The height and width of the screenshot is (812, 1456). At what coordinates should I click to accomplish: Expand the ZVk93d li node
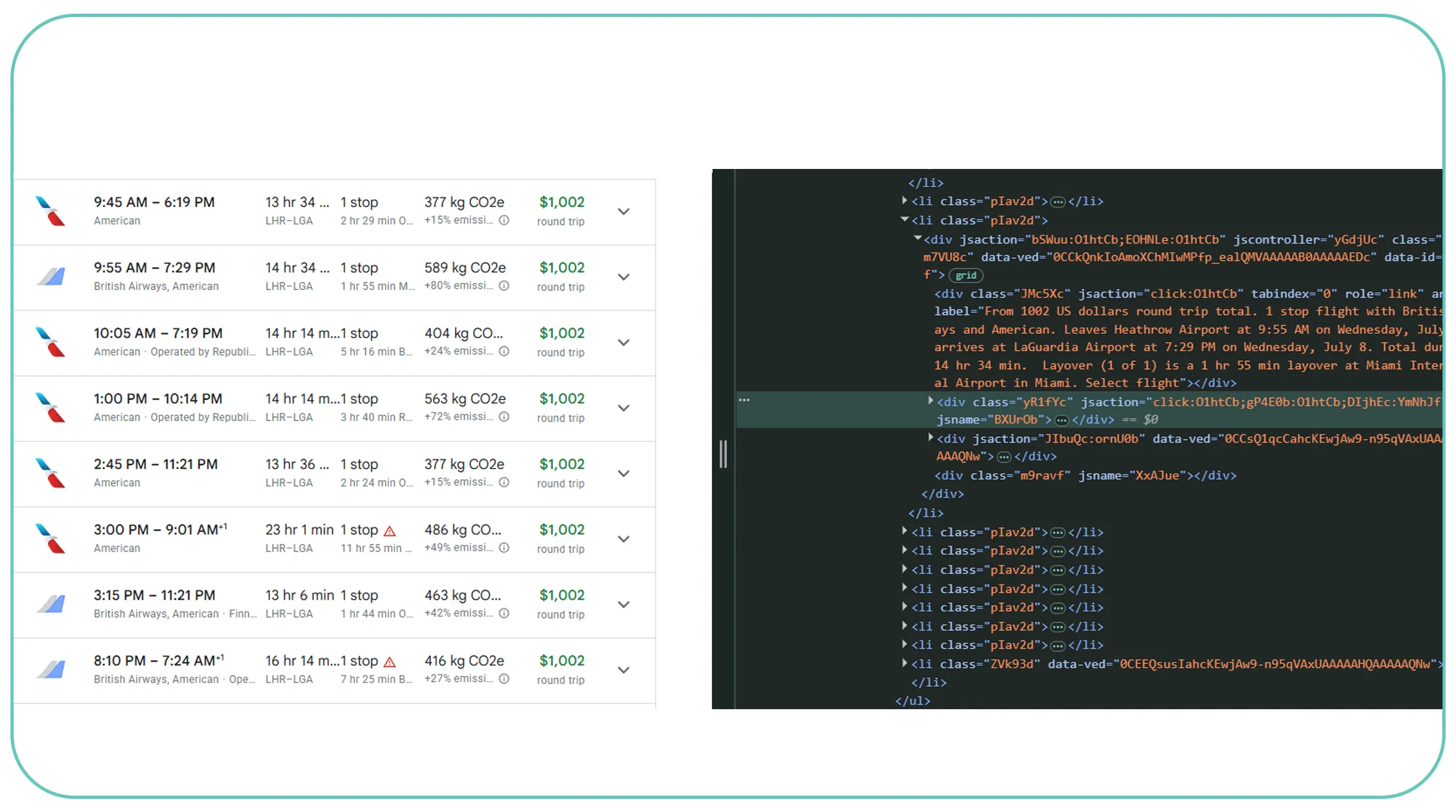[905, 663]
